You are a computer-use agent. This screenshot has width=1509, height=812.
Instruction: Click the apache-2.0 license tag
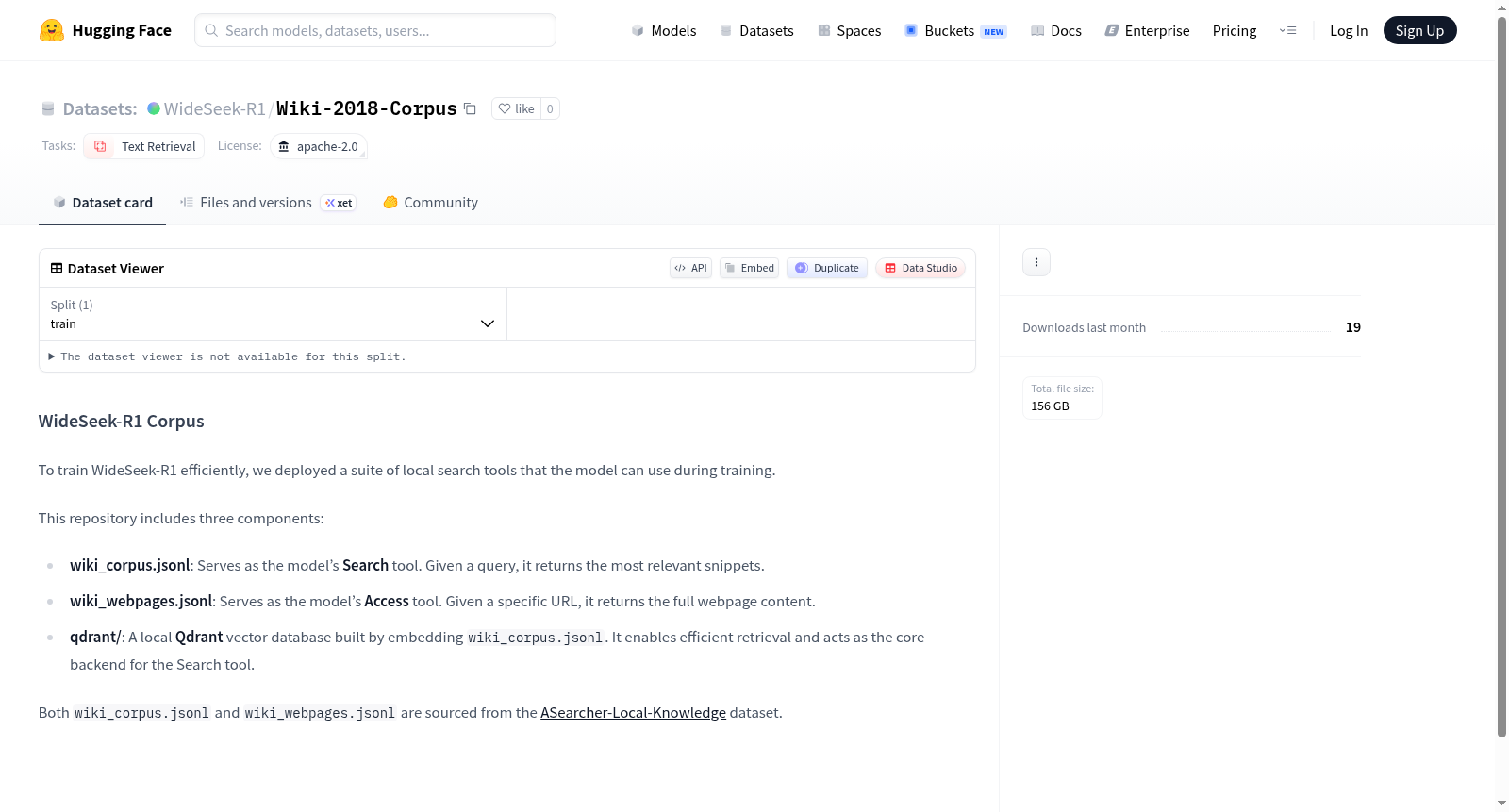319,146
